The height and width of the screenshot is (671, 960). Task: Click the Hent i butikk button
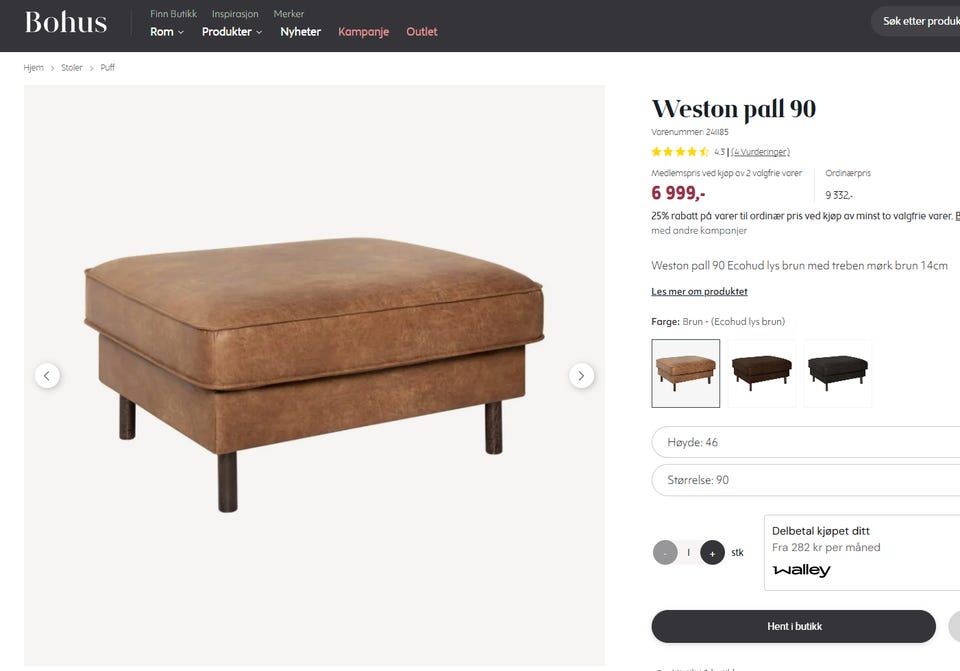[793, 626]
